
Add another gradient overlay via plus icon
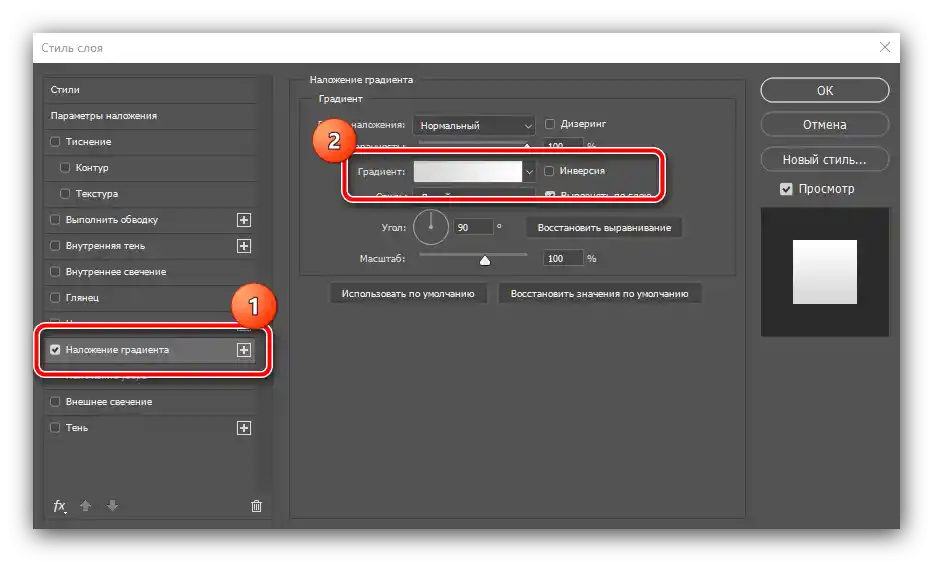[x=244, y=350]
